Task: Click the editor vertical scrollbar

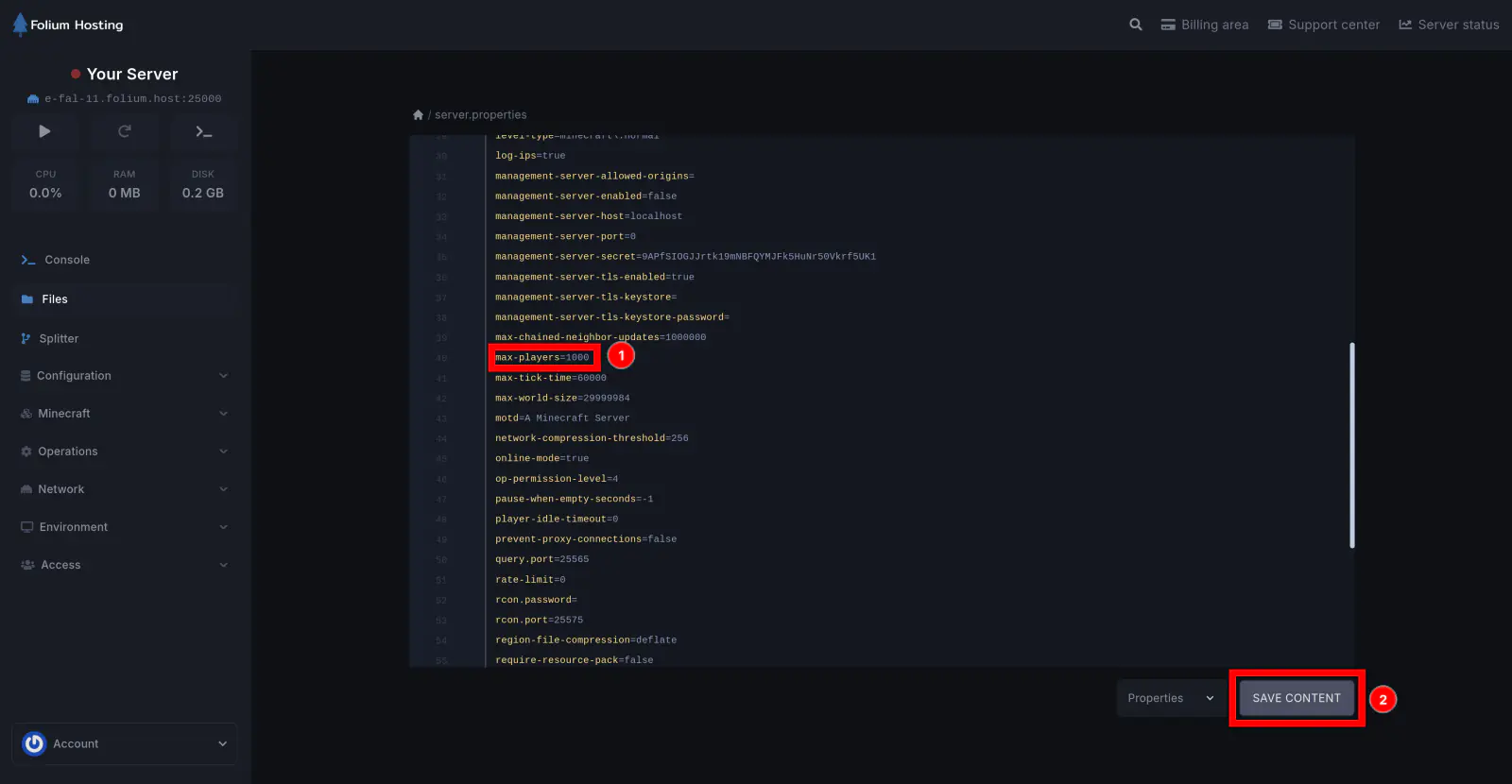Action: pyautogui.click(x=1352, y=444)
